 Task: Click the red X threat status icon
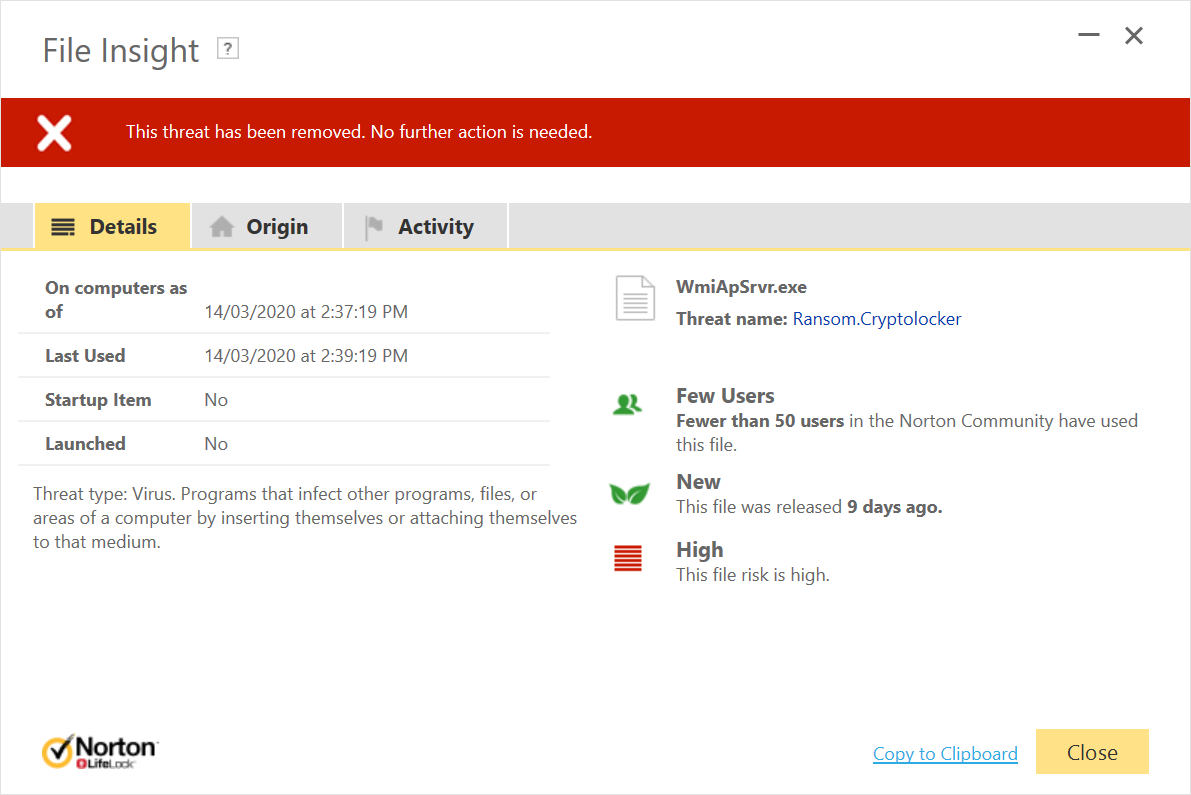click(x=54, y=132)
